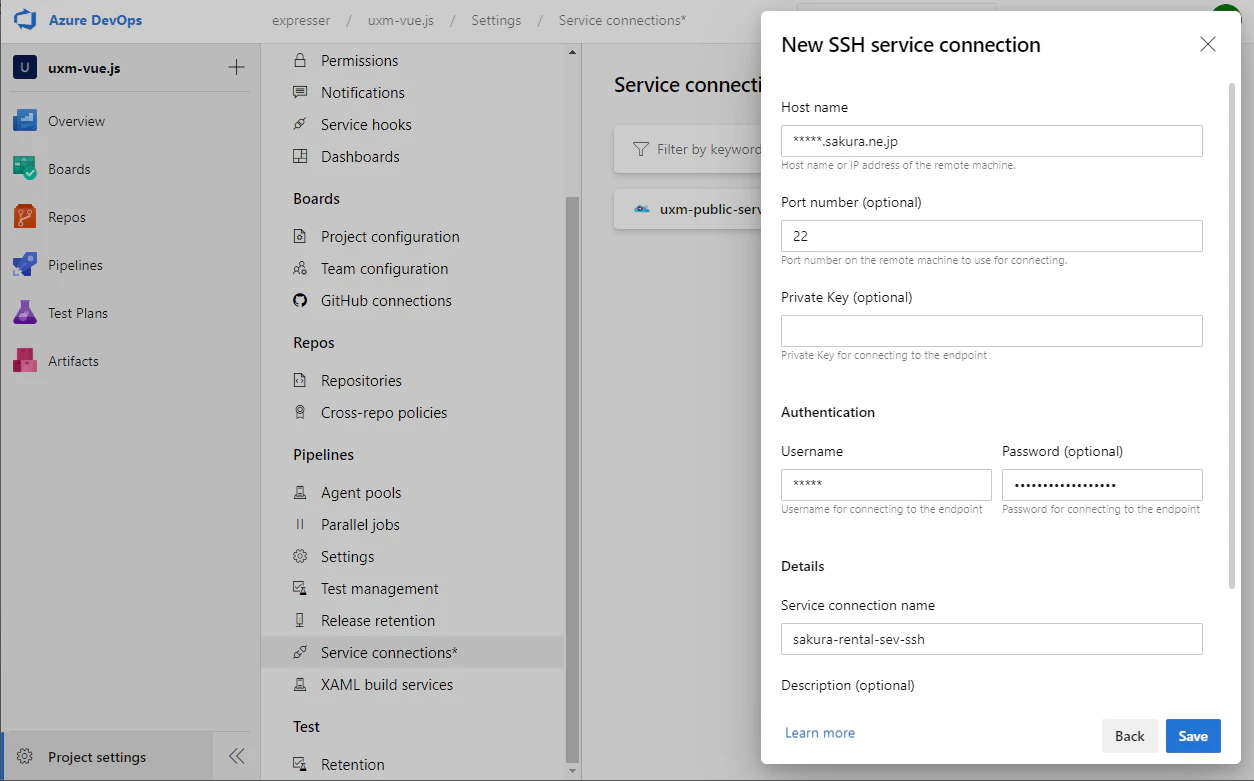Click the Project configuration icon

(x=300, y=237)
